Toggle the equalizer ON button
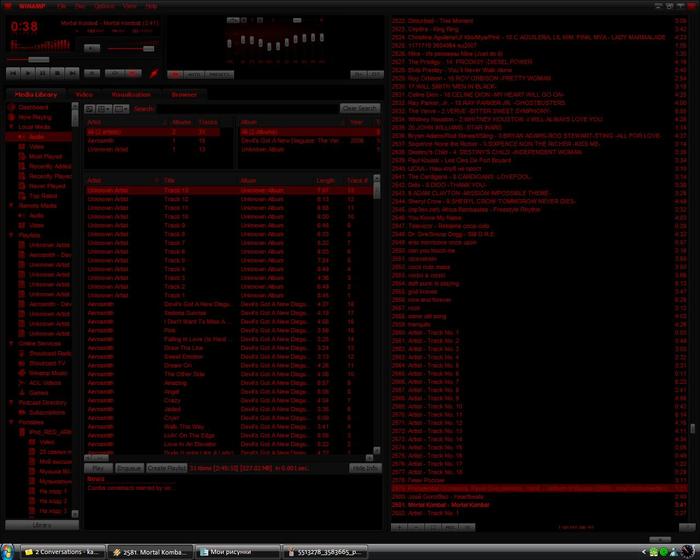 [175, 75]
